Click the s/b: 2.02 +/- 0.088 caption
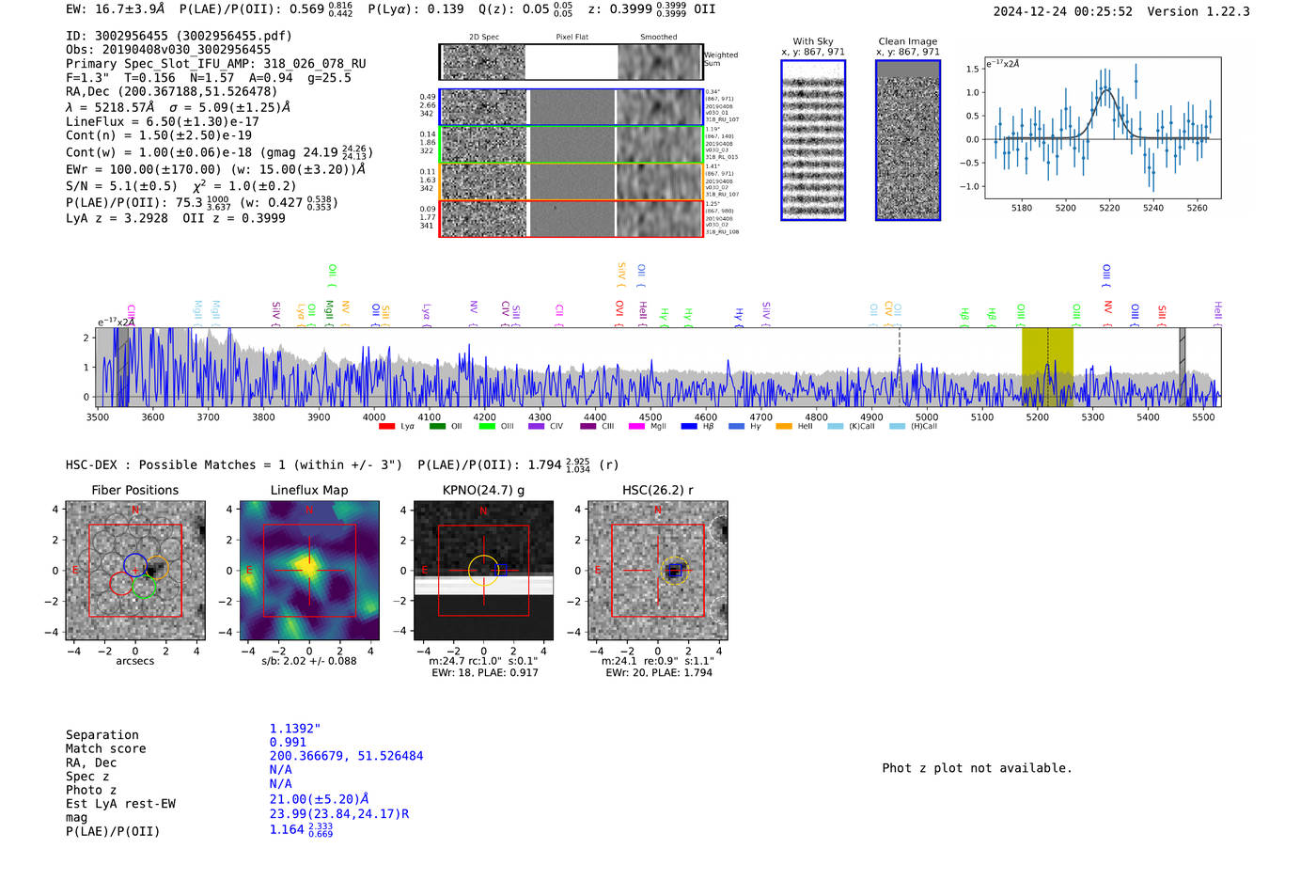The image size is (1316, 896). coord(309,661)
